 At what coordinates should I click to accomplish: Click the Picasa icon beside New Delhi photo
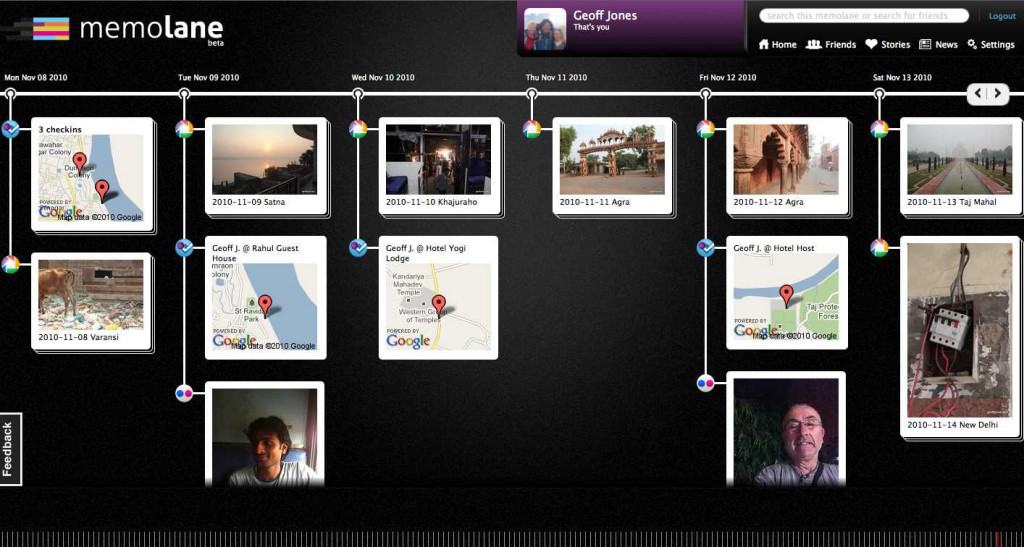[879, 248]
